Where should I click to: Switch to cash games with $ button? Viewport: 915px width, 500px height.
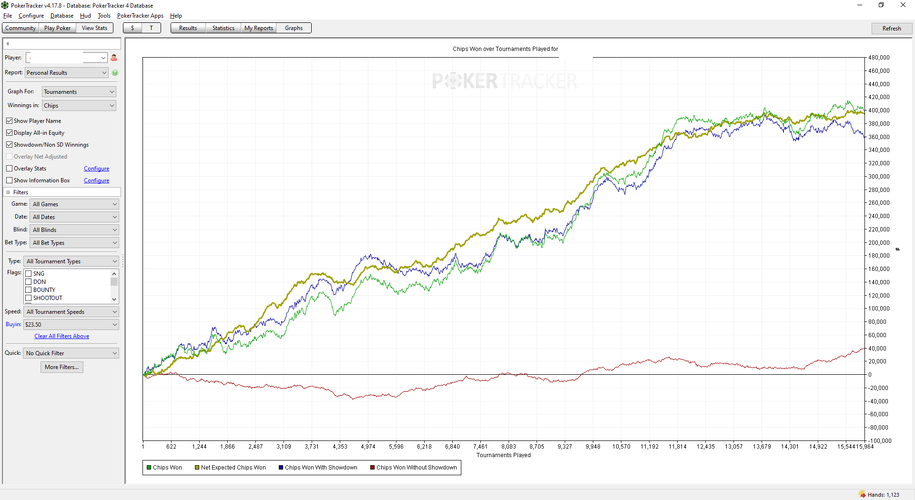tap(132, 28)
